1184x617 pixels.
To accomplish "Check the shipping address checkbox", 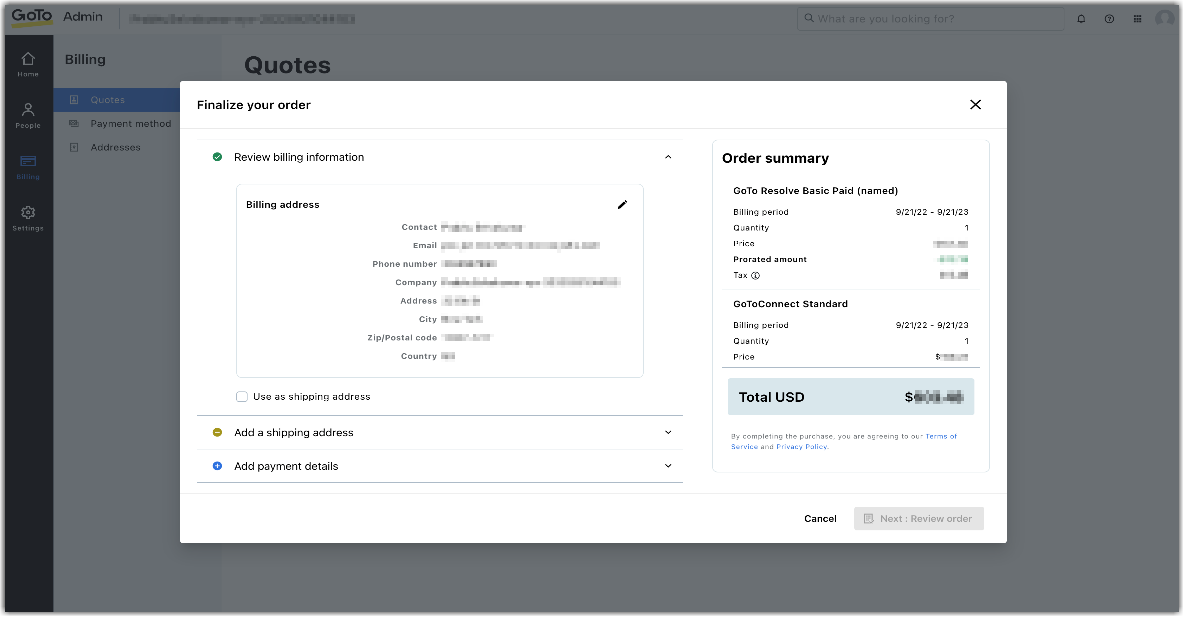I will click(242, 396).
